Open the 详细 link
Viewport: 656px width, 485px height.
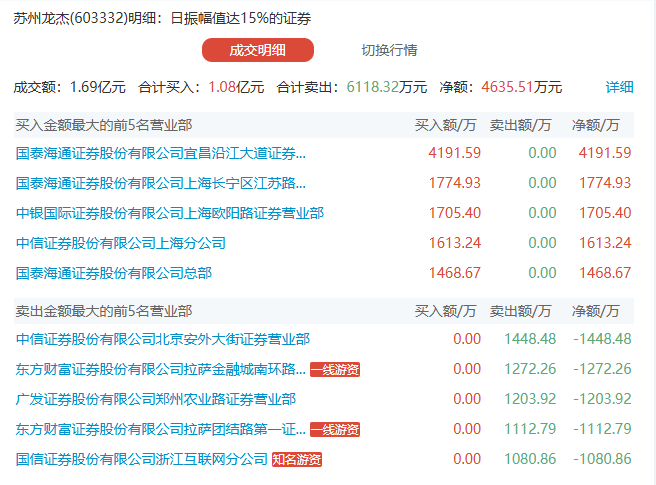tap(619, 87)
